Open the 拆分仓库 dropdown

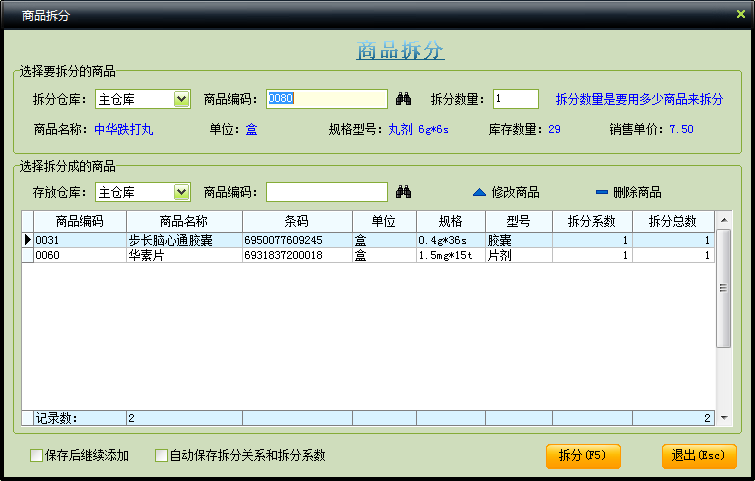click(x=182, y=99)
